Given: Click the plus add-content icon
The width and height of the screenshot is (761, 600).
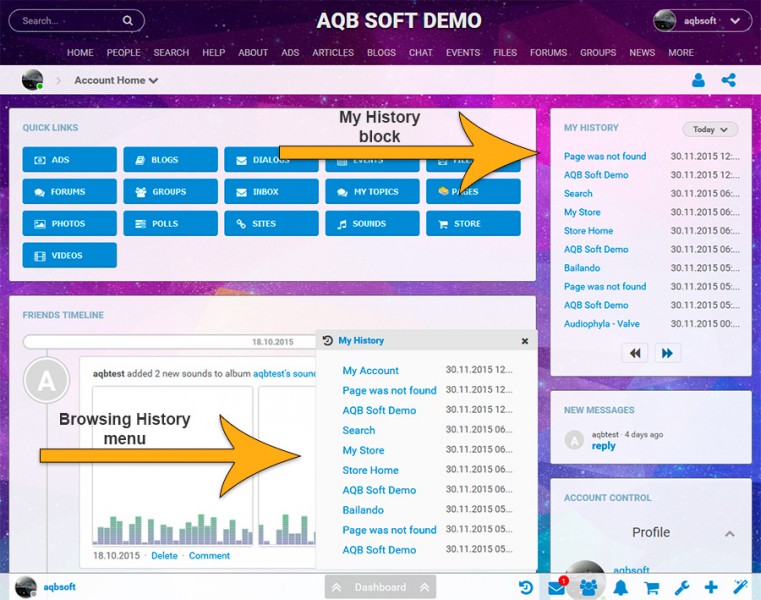Looking at the screenshot, I should pos(711,587).
